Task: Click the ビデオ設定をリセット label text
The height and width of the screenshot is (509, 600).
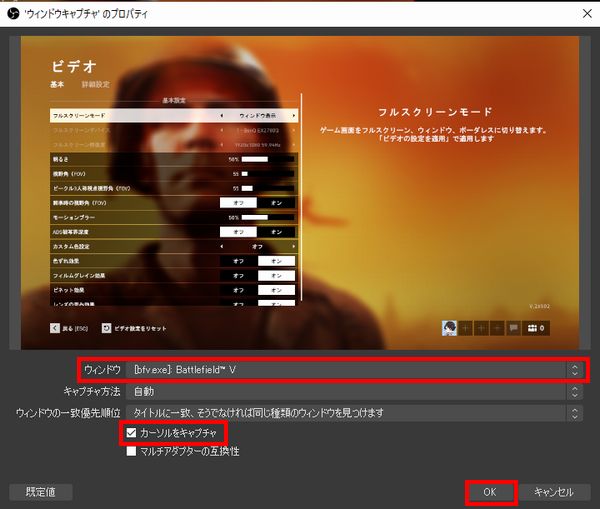Action: 140,328
